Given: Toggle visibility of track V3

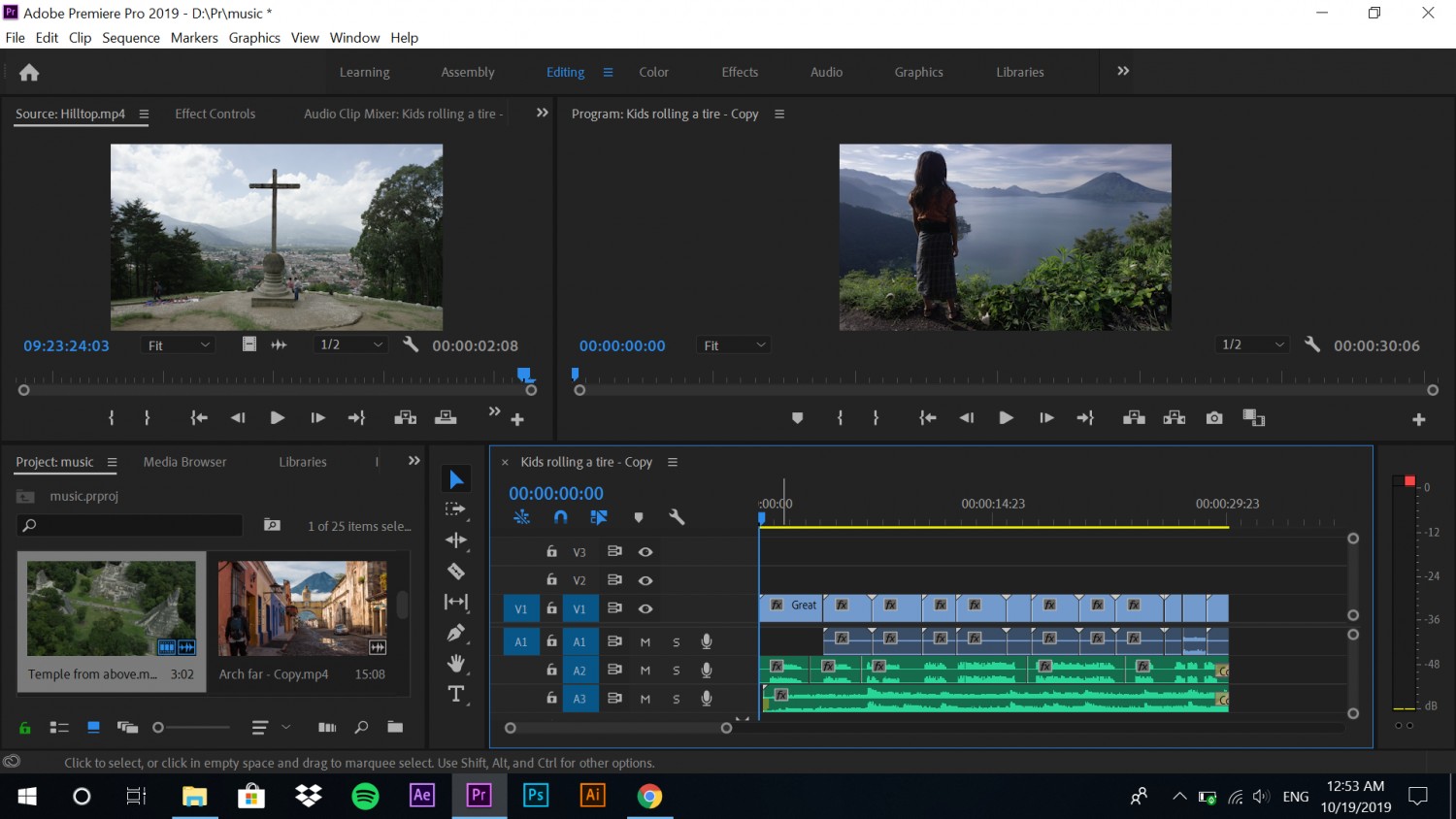Looking at the screenshot, I should 645,552.
